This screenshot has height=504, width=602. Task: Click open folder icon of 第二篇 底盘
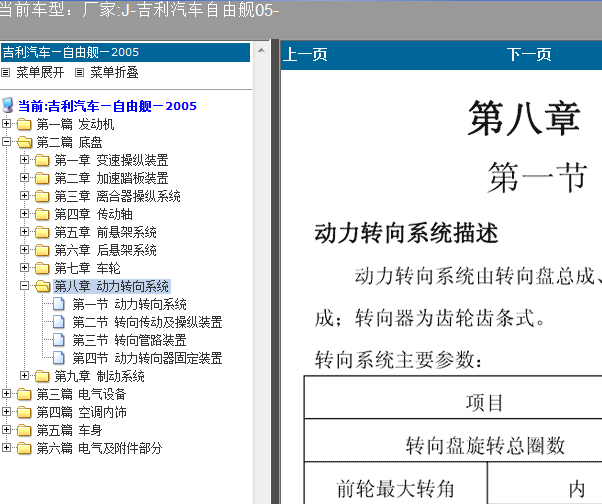24,142
